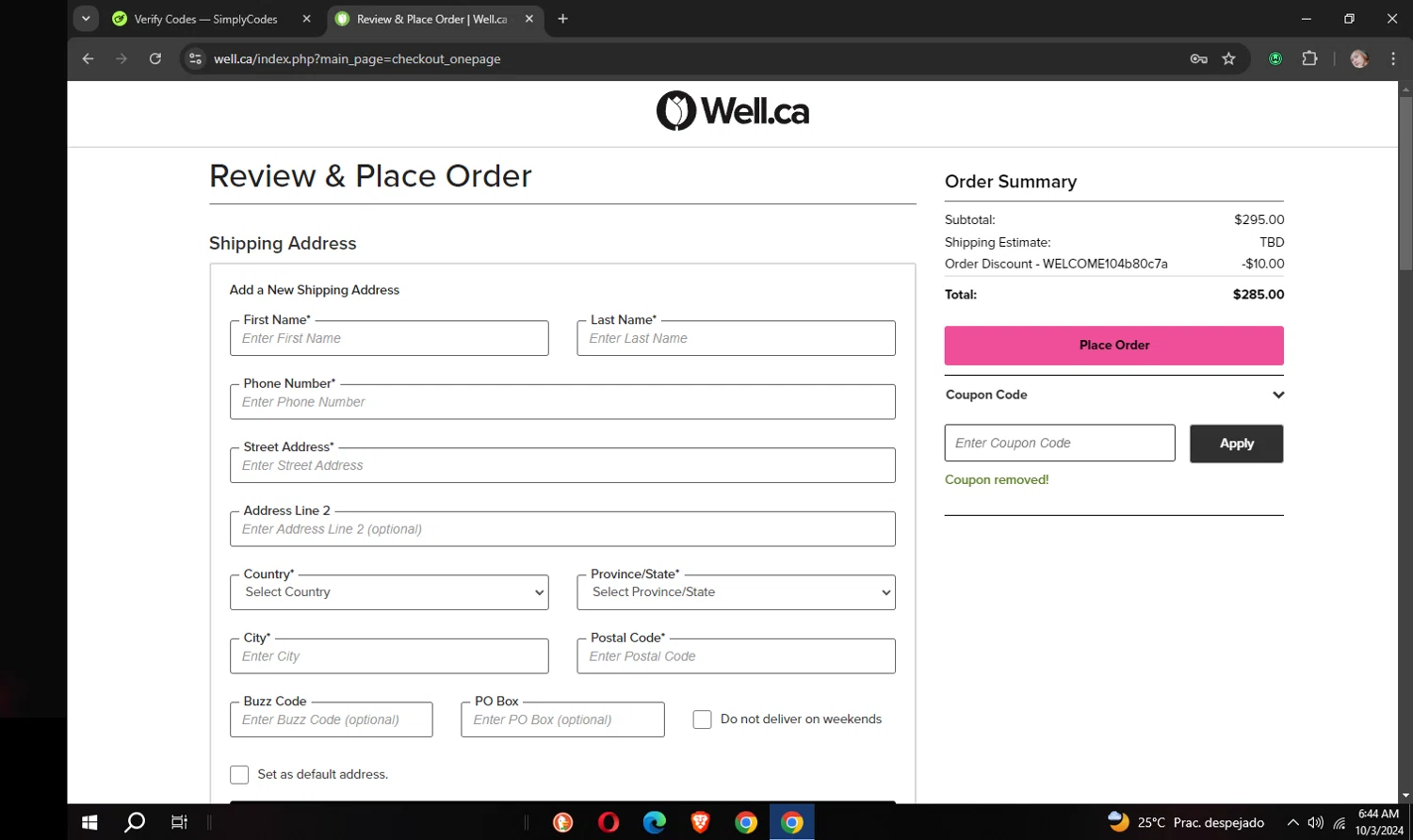The image size is (1413, 840).
Task: Focus the First Name field
Action: pyautogui.click(x=389, y=338)
